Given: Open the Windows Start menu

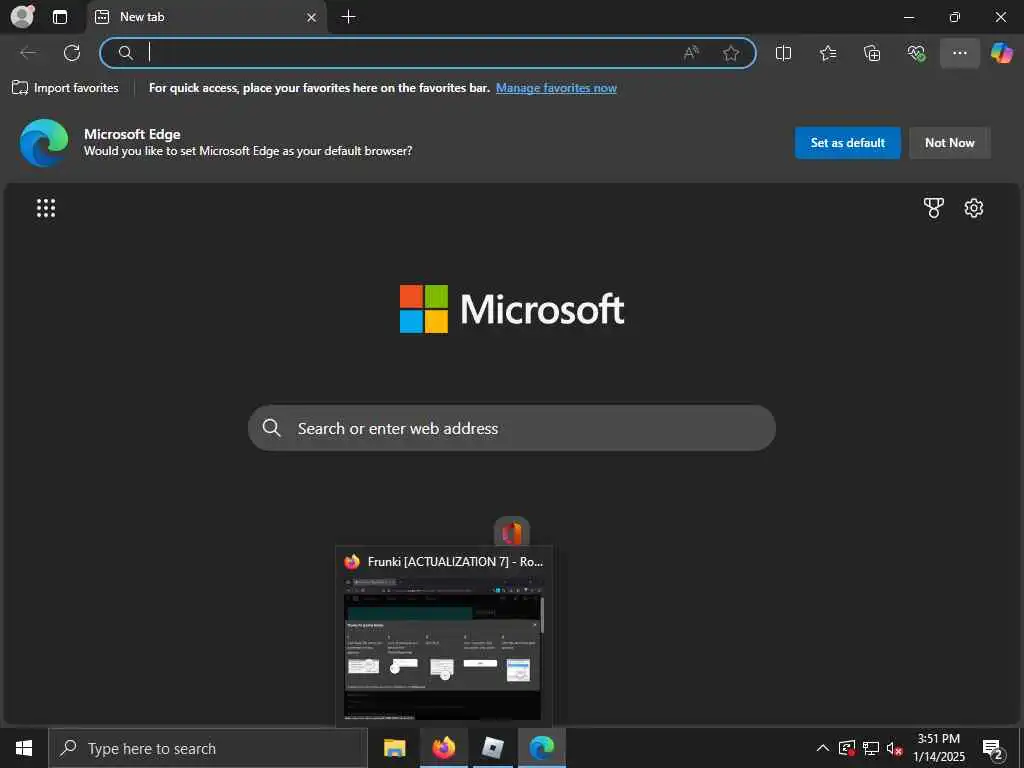Looking at the screenshot, I should 24,748.
